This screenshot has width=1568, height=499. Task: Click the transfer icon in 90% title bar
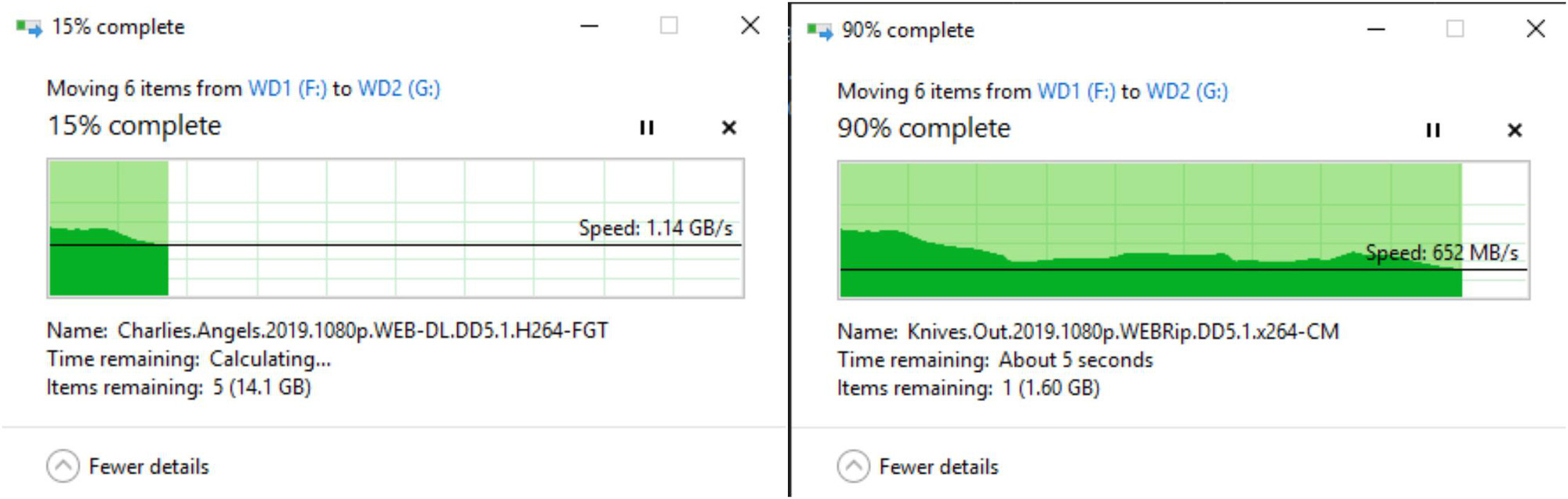pos(819,31)
